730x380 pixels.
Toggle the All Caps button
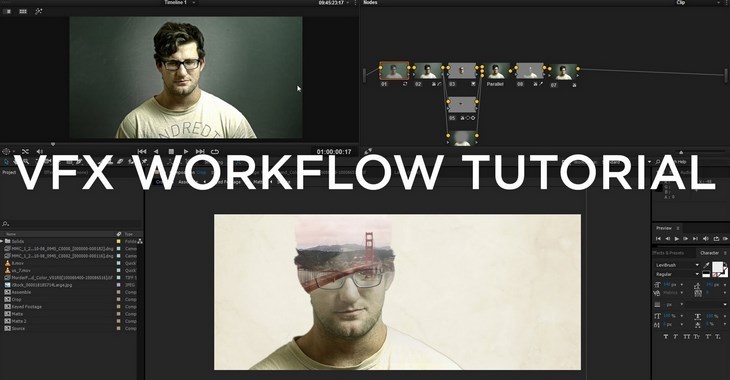687,336
